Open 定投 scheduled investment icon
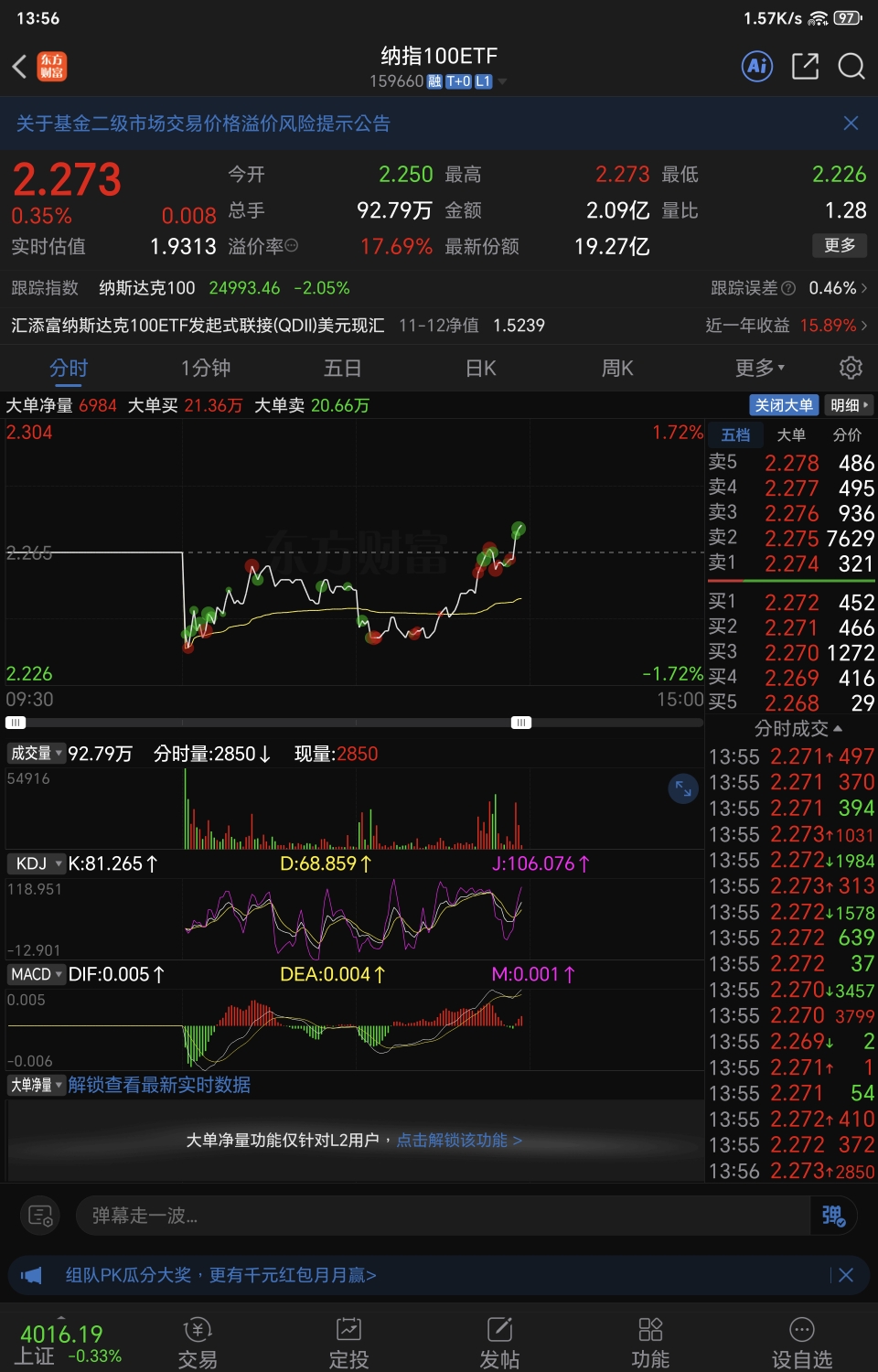 (348, 1328)
